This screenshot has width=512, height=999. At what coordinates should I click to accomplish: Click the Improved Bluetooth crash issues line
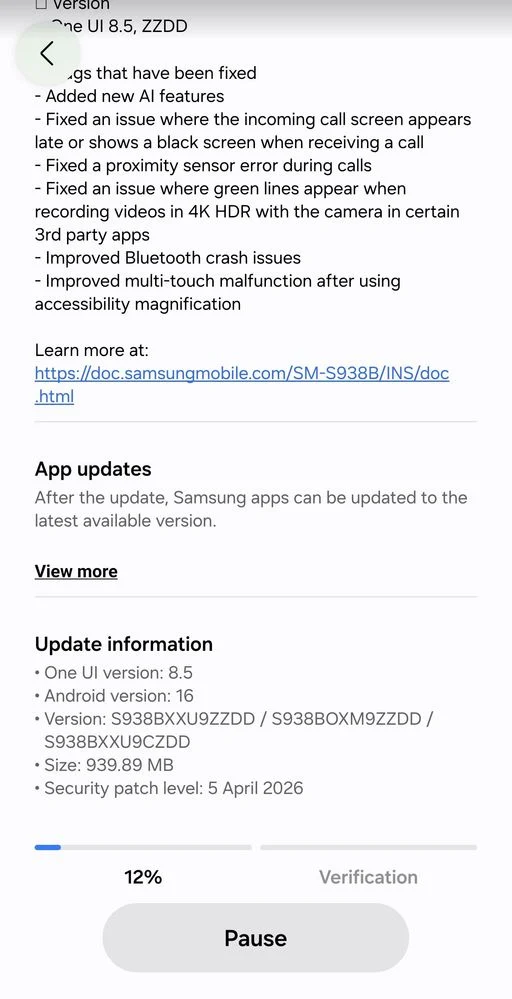(167, 258)
